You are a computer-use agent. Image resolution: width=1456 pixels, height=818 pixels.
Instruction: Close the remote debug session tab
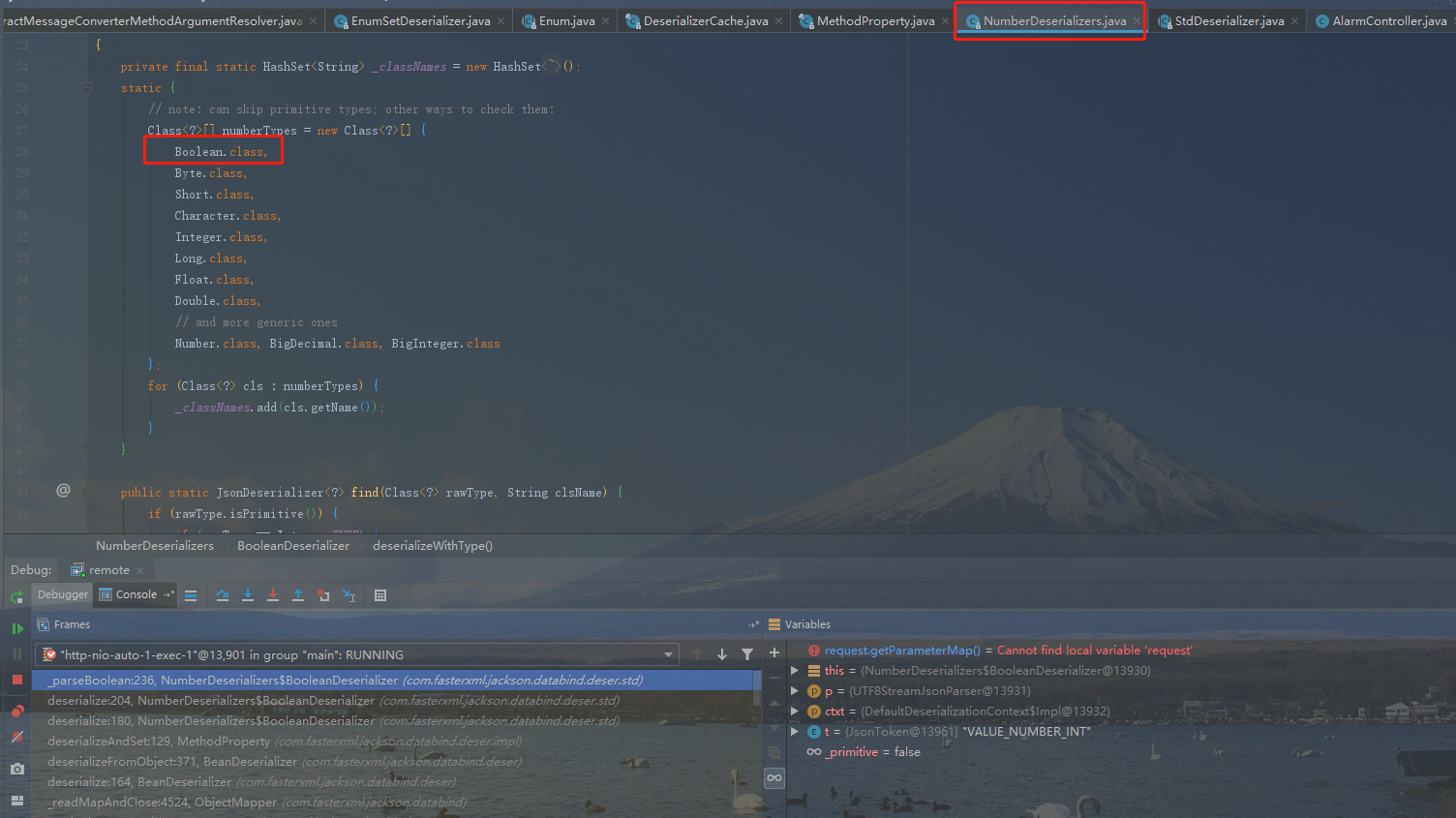point(140,570)
